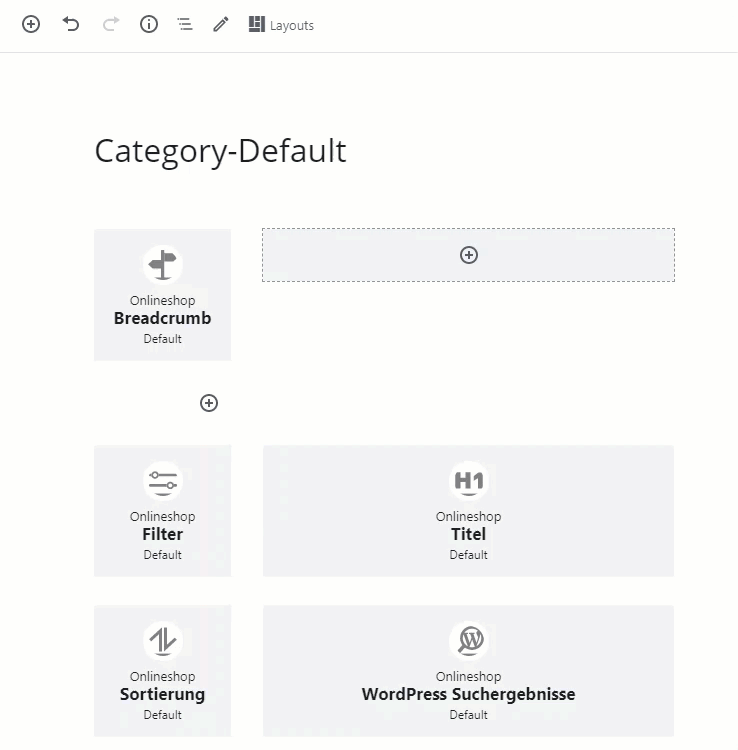
Task: Select the WordPress search results icon
Action: point(471,640)
